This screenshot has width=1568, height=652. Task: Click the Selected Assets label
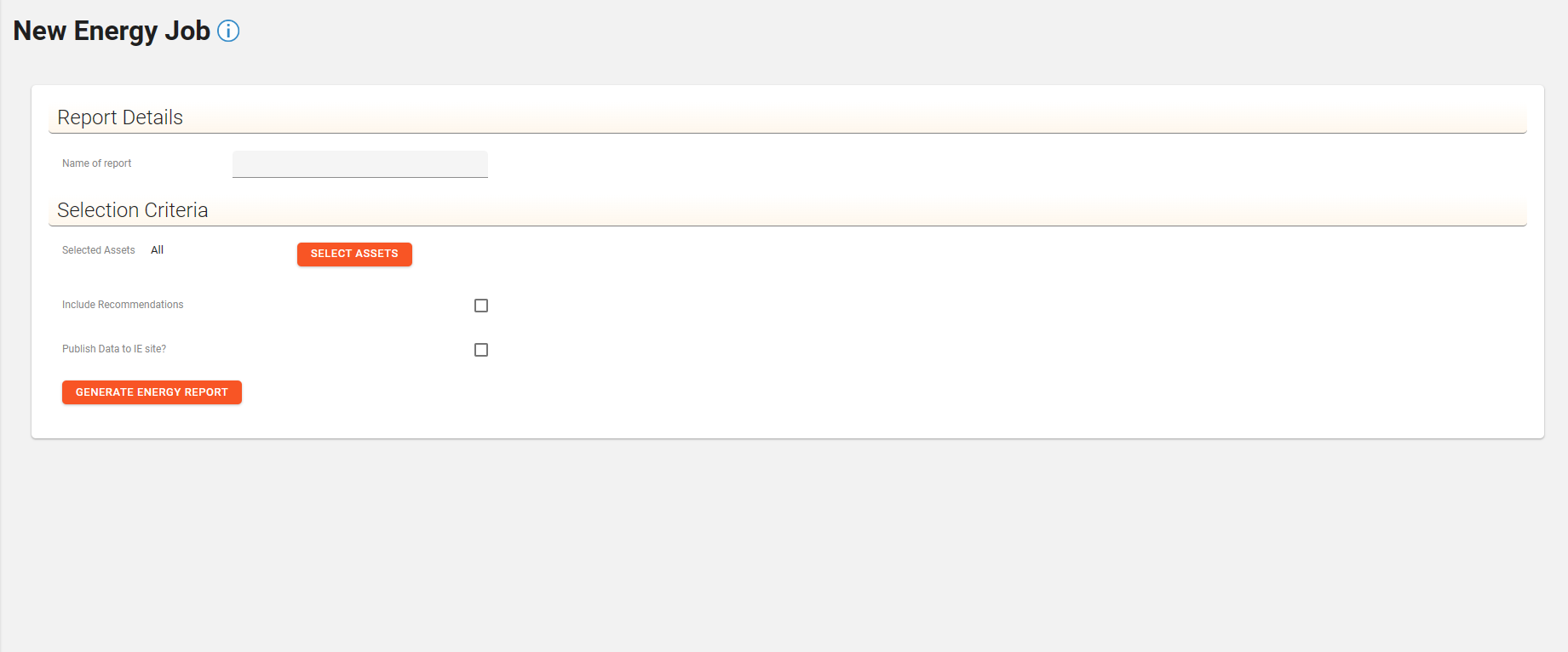pos(98,250)
